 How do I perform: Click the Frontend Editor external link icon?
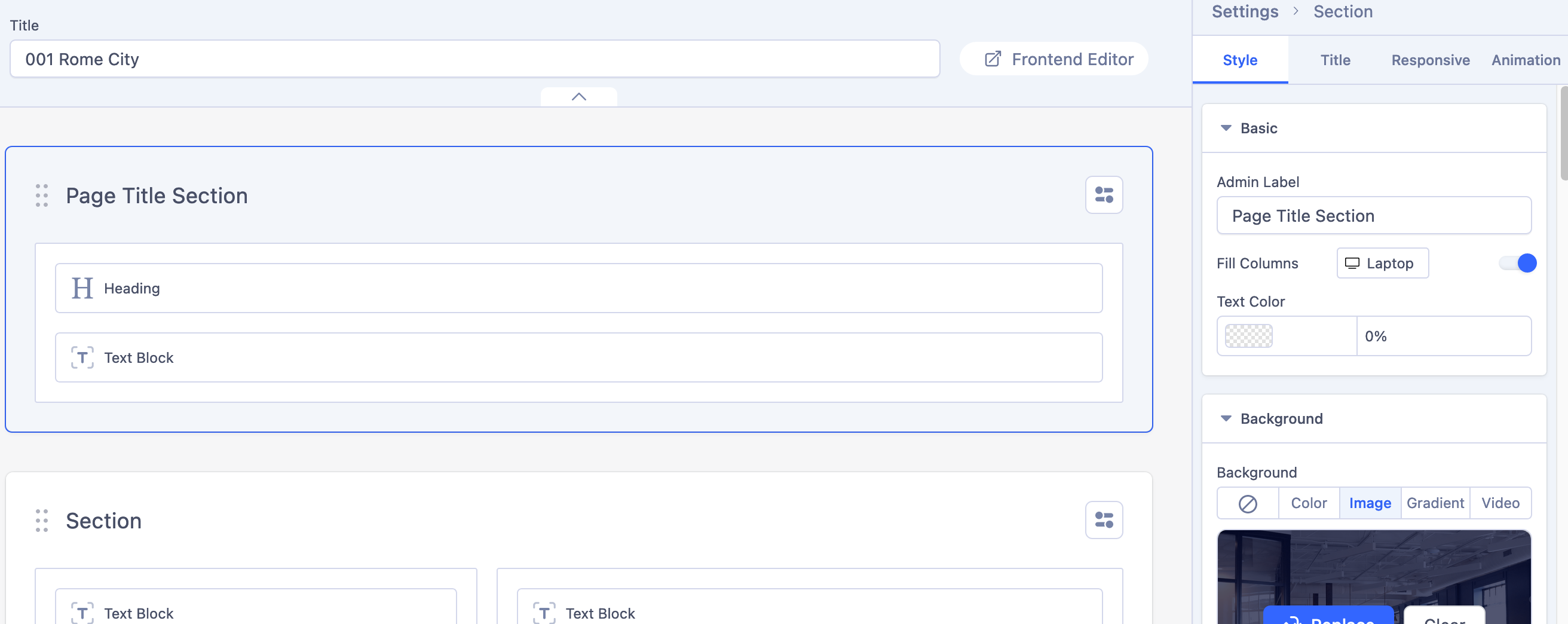point(993,59)
